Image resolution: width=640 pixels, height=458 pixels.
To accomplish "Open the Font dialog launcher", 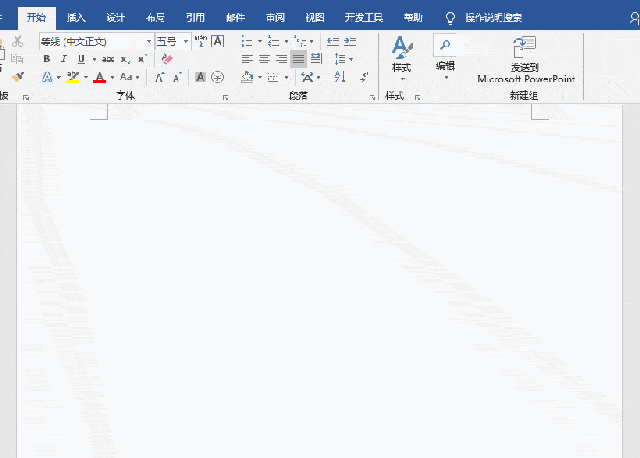I will point(225,98).
